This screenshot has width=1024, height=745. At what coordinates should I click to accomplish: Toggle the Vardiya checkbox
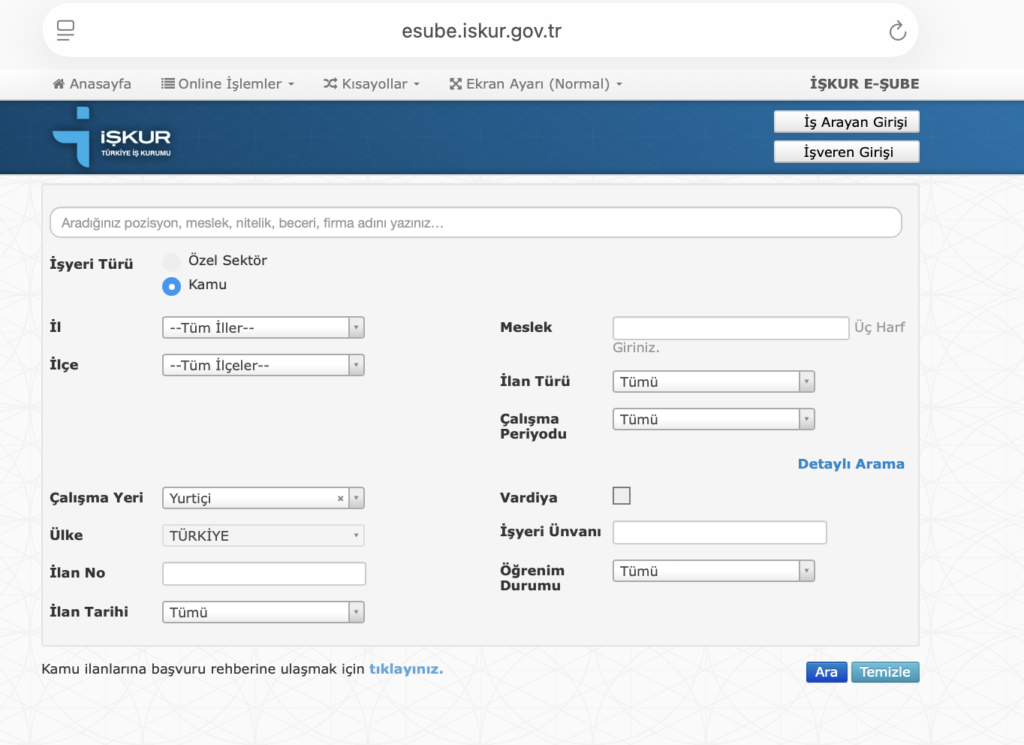[622, 496]
